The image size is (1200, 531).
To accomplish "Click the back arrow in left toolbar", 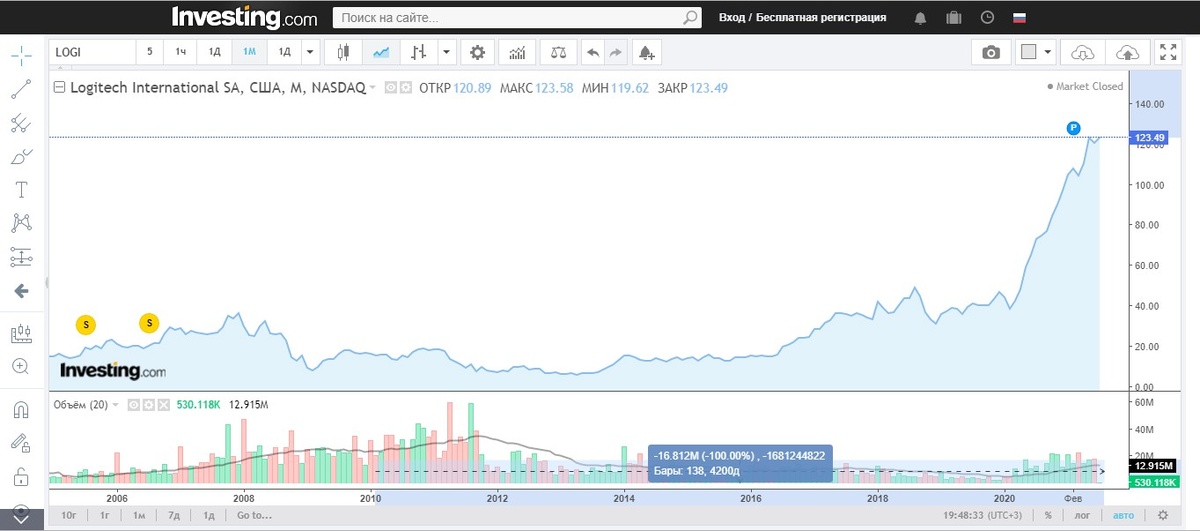I will tap(21, 291).
